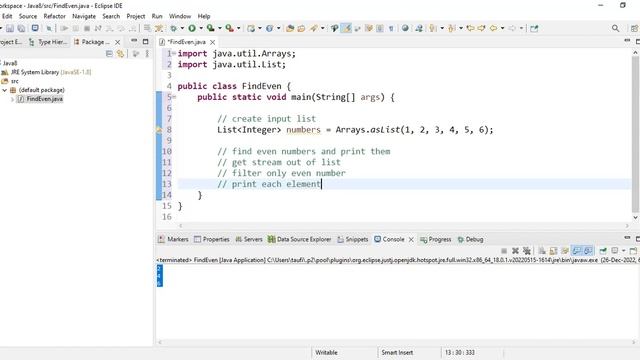Switch to the Servers tab

249,239
